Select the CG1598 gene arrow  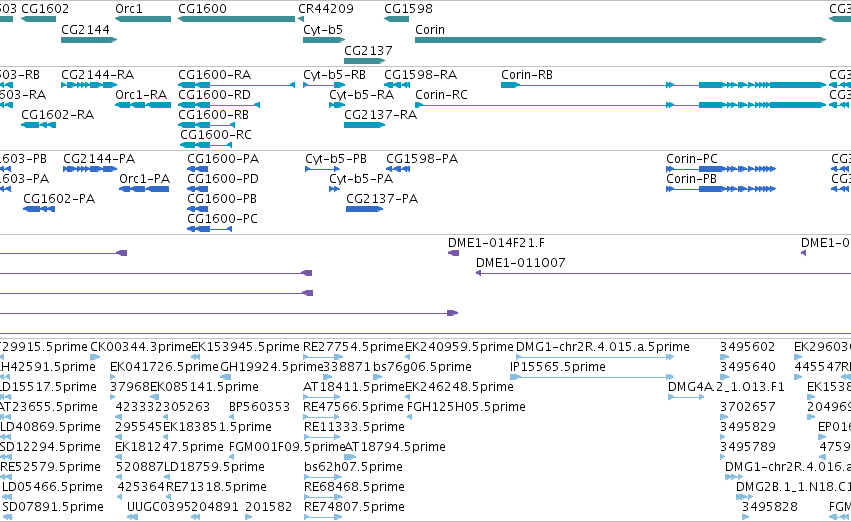396,19
